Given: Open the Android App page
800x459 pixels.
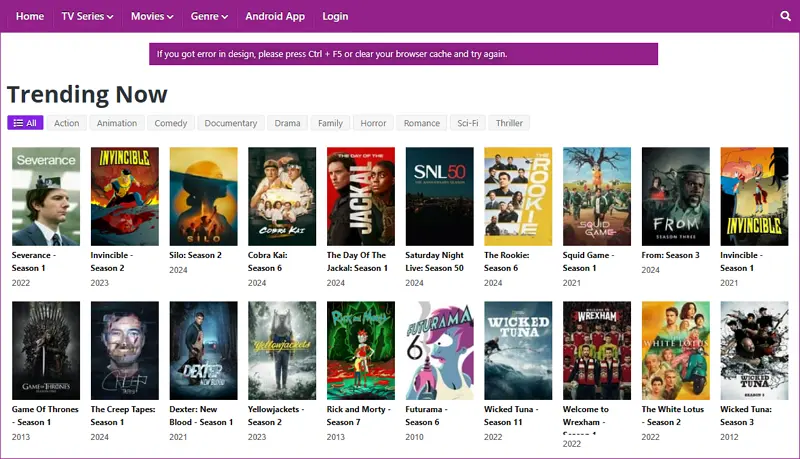Looking at the screenshot, I should pos(275,16).
